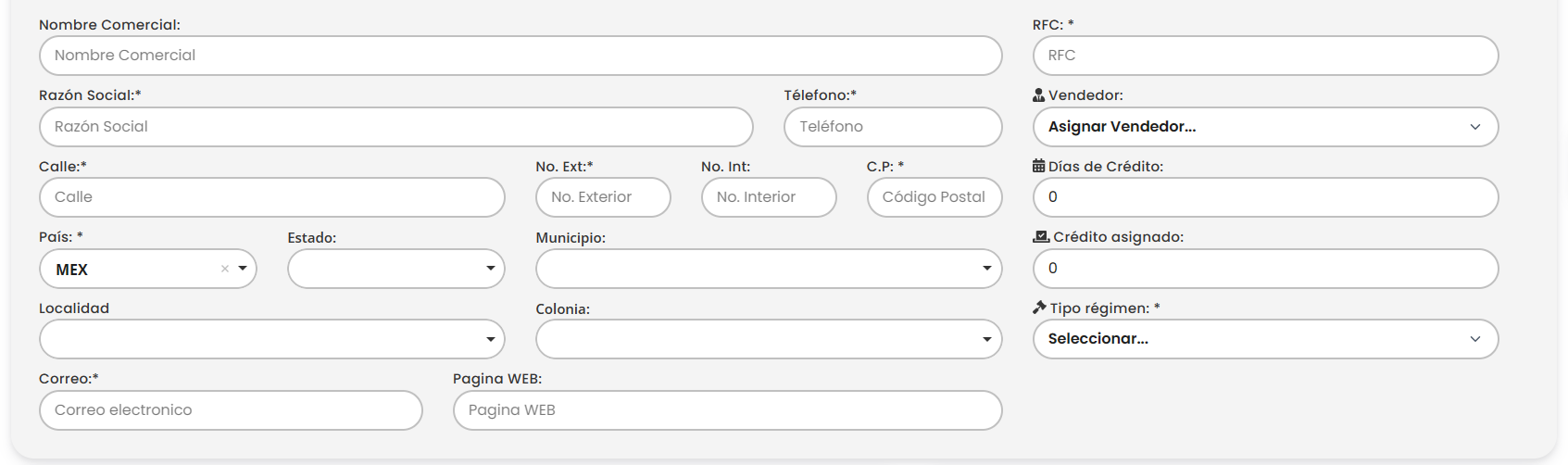This screenshot has width=1568, height=465.
Task: Click the calendar icon beside Días de Crédito
Action: (1038, 167)
